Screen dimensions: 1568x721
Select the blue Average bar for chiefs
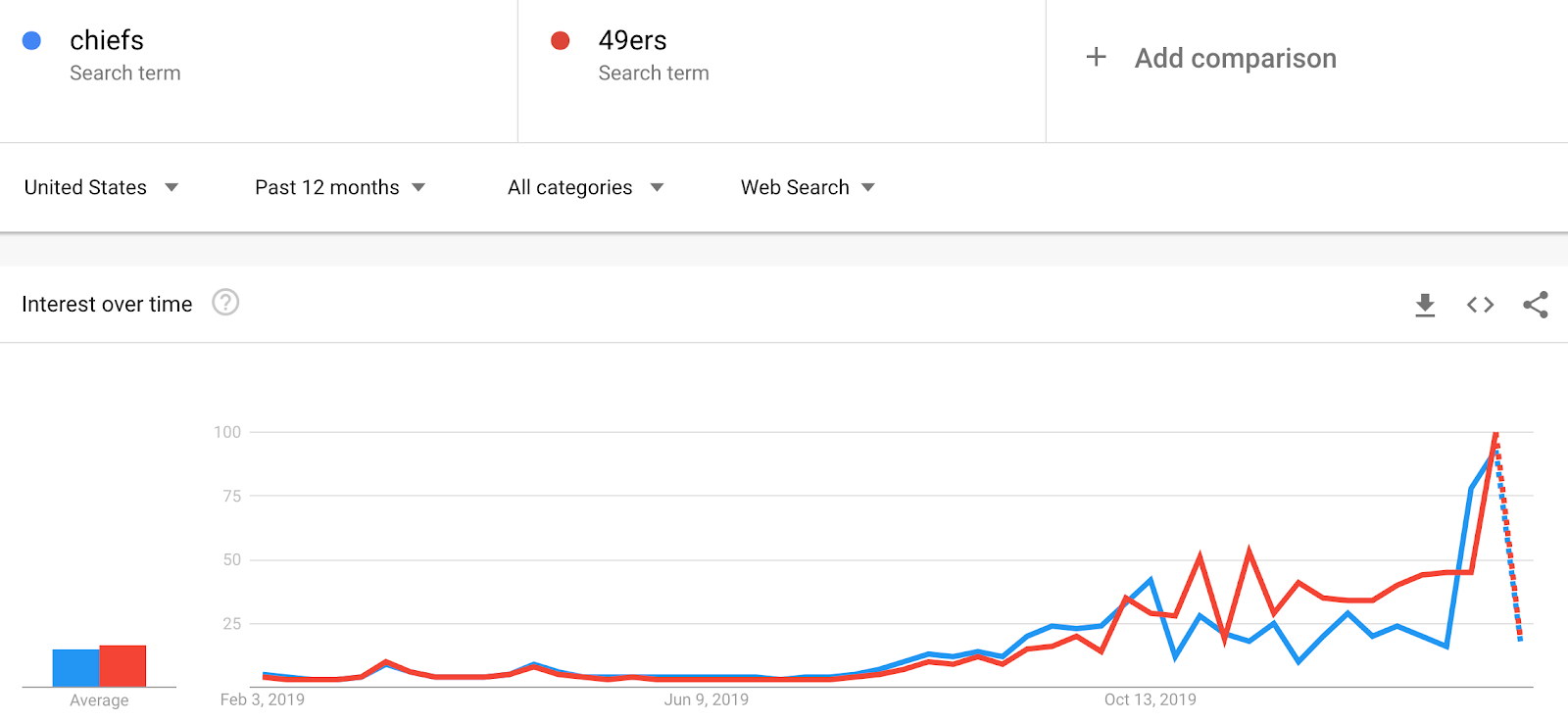(x=75, y=668)
